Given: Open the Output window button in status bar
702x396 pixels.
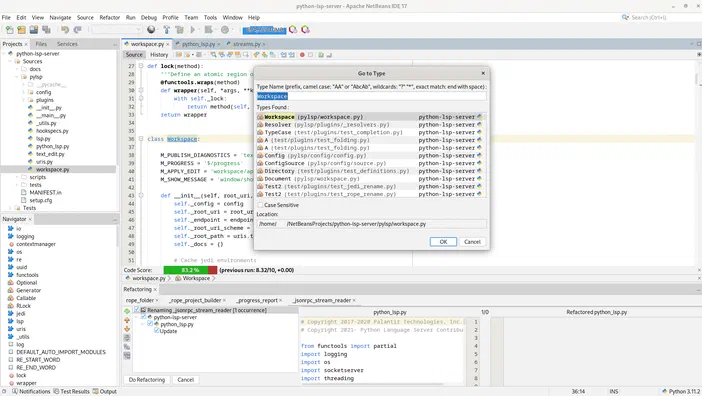Looking at the screenshot, I should pos(104,392).
